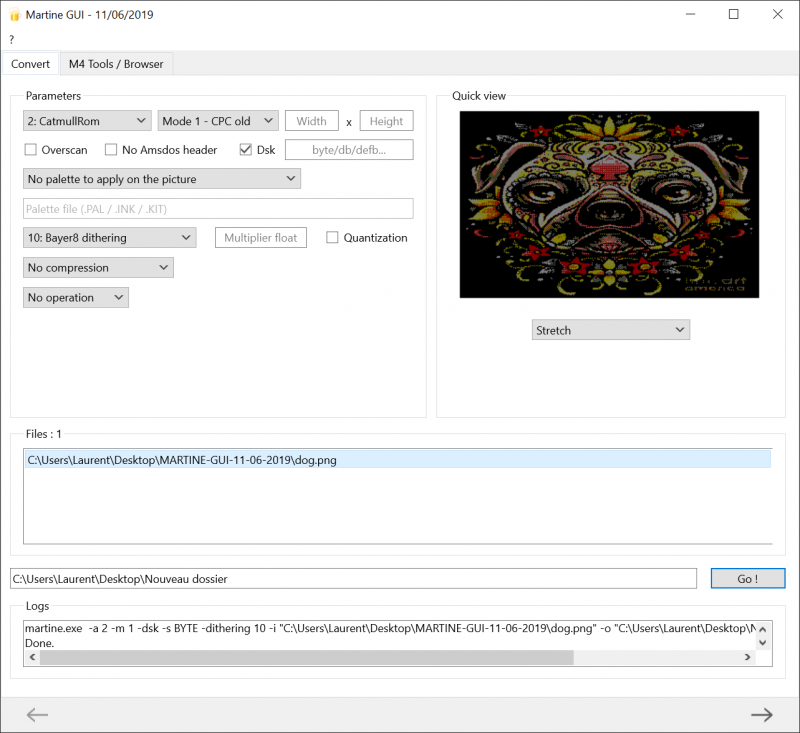Click the dog mask Quick view preview
800x733 pixels.
[x=609, y=205]
